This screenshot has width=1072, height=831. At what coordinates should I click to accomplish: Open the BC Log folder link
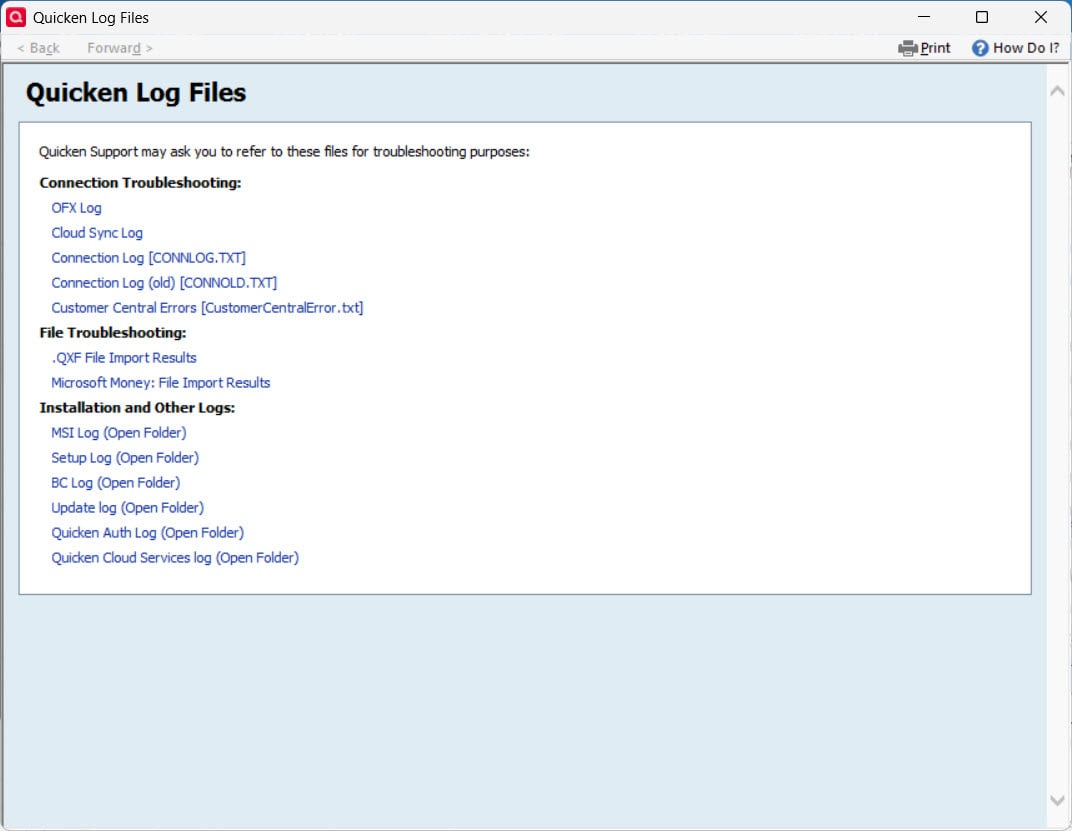coord(116,483)
